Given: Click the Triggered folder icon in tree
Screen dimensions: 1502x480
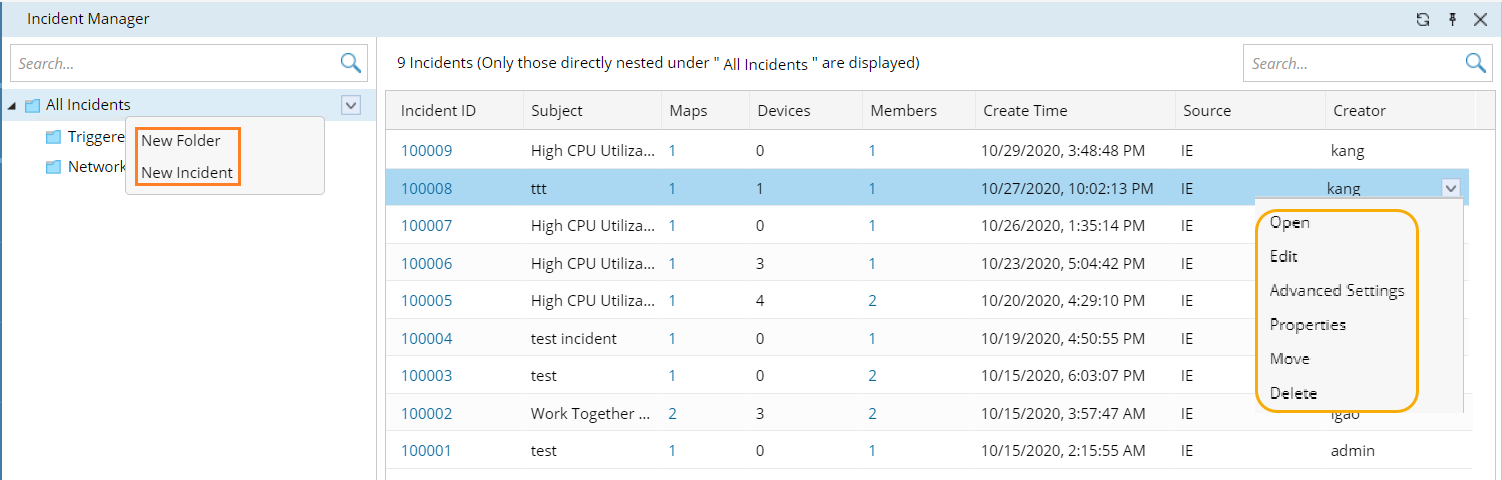Looking at the screenshot, I should (53, 137).
